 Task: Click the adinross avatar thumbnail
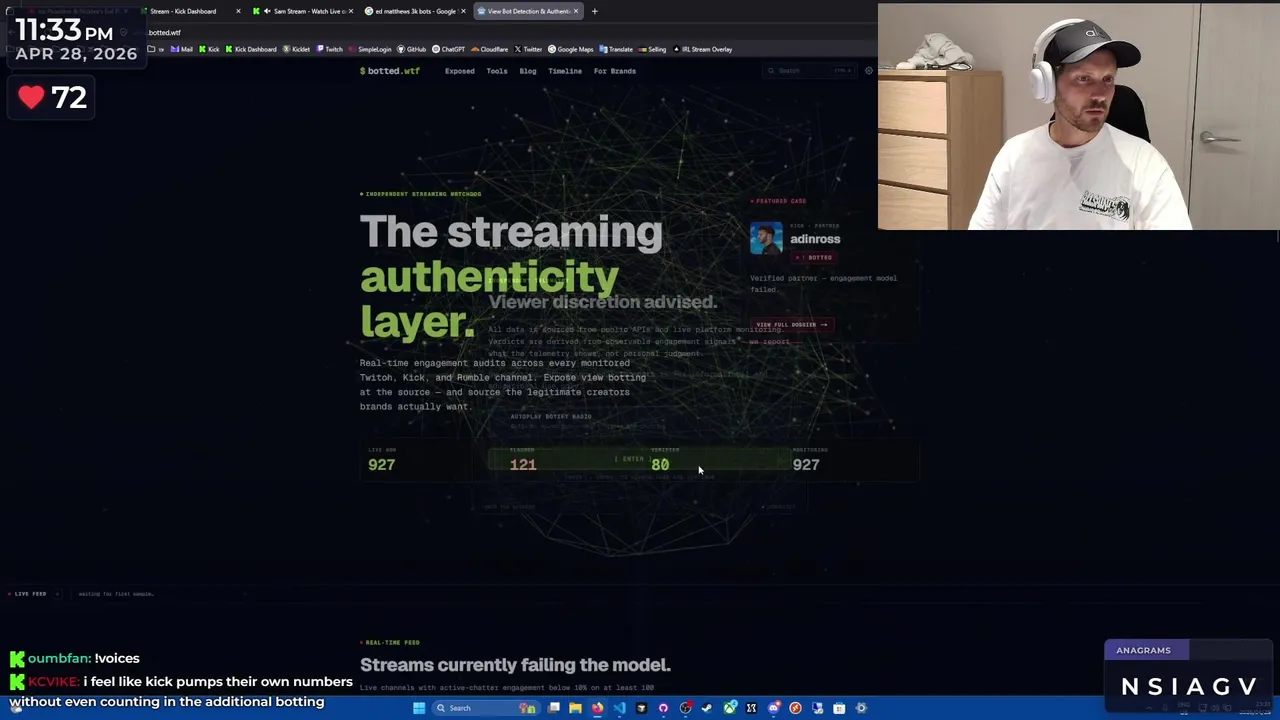[766, 239]
